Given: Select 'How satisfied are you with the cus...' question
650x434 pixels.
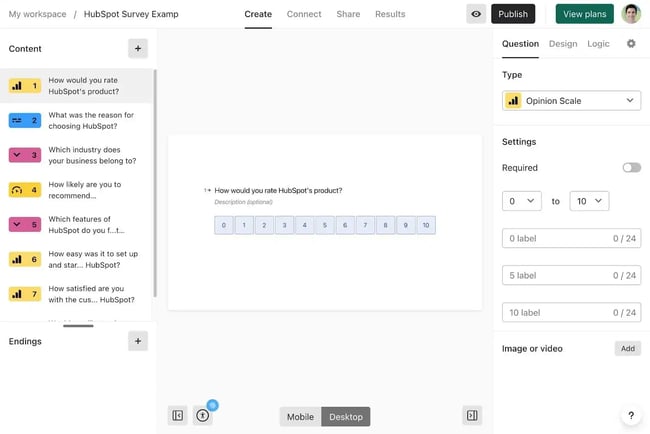Looking at the screenshot, I should tap(91, 294).
